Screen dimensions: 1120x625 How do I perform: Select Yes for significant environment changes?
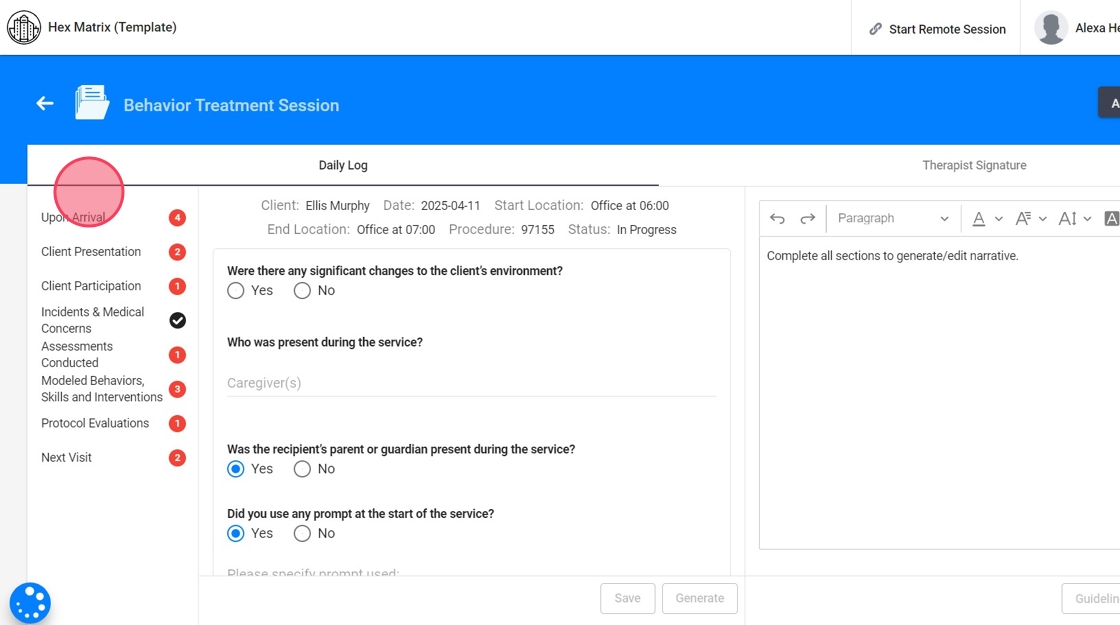pos(236,291)
